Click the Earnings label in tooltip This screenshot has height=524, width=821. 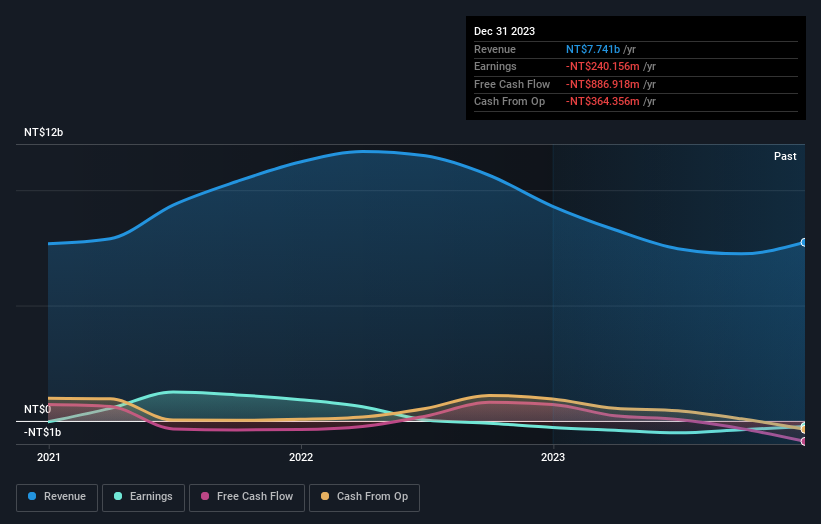(495, 66)
